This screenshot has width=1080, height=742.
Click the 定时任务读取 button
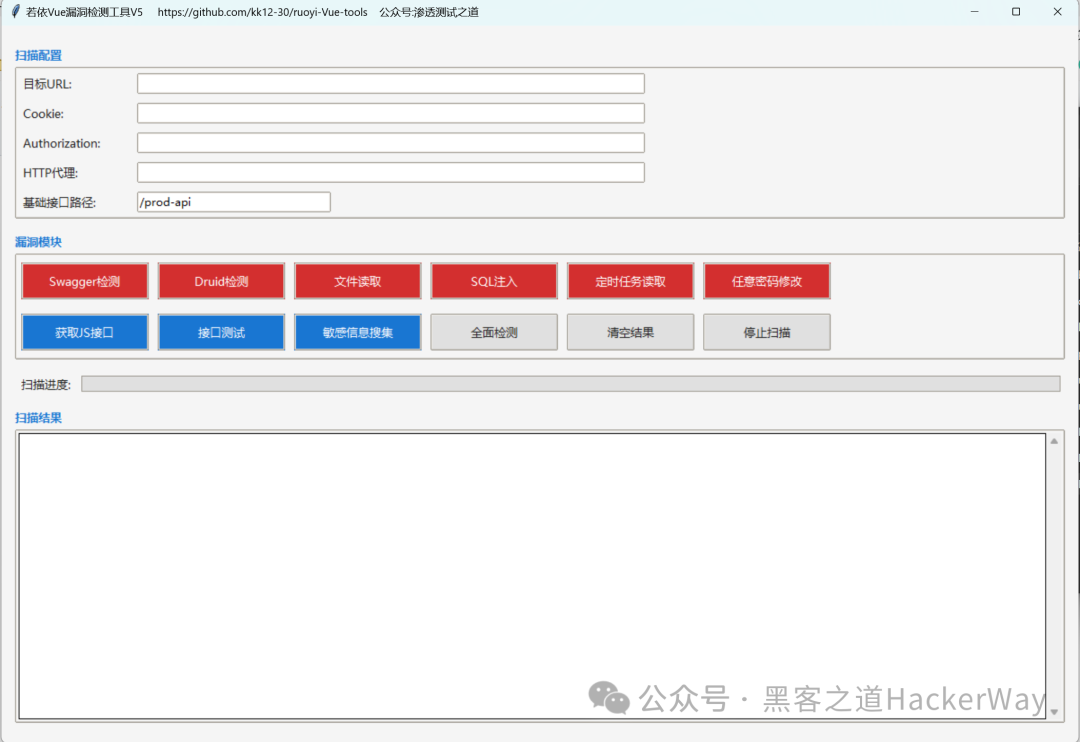[630, 281]
